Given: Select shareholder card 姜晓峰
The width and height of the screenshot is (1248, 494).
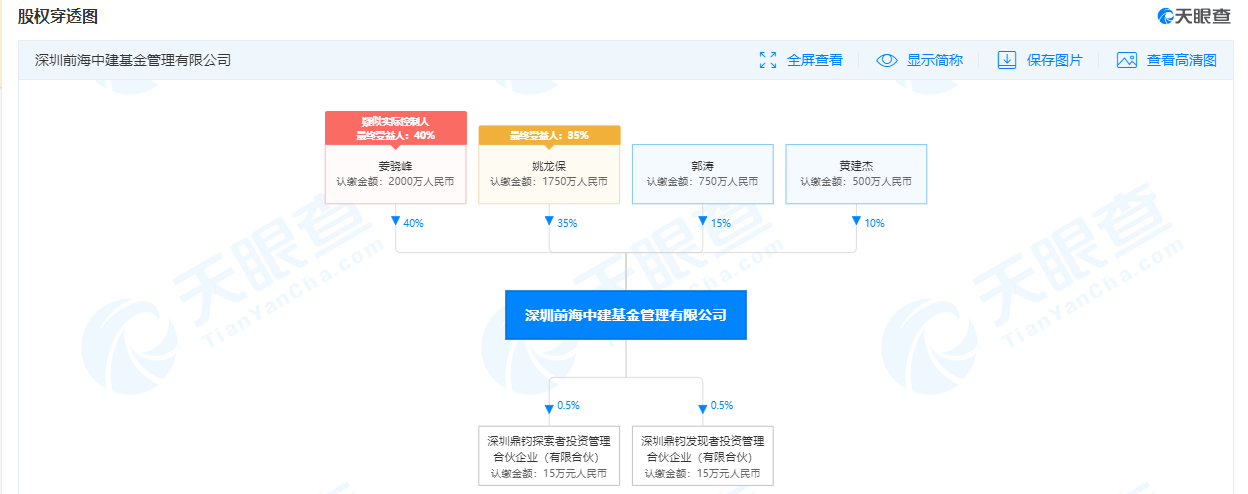Looking at the screenshot, I should pyautogui.click(x=396, y=174).
